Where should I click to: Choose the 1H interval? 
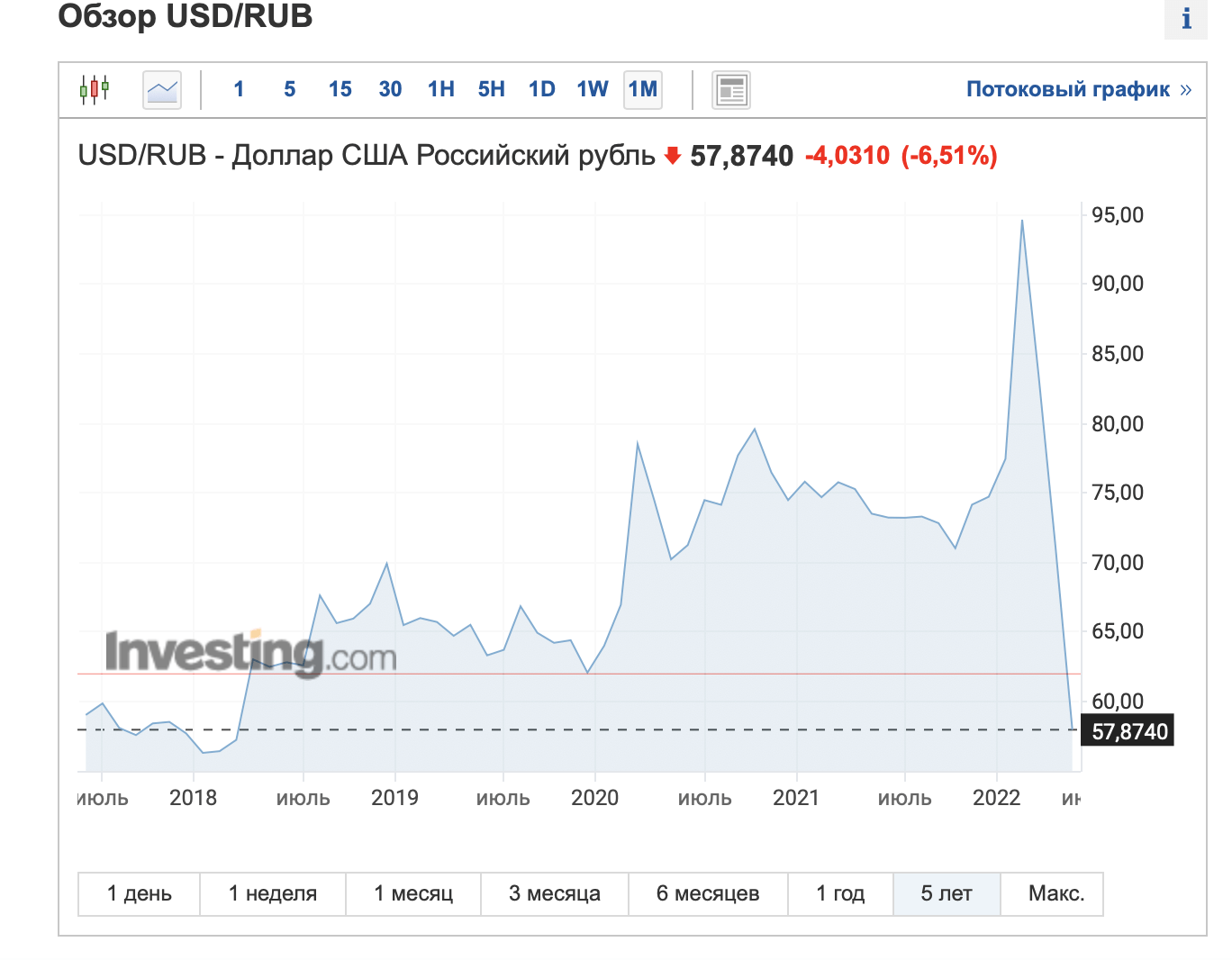click(441, 89)
